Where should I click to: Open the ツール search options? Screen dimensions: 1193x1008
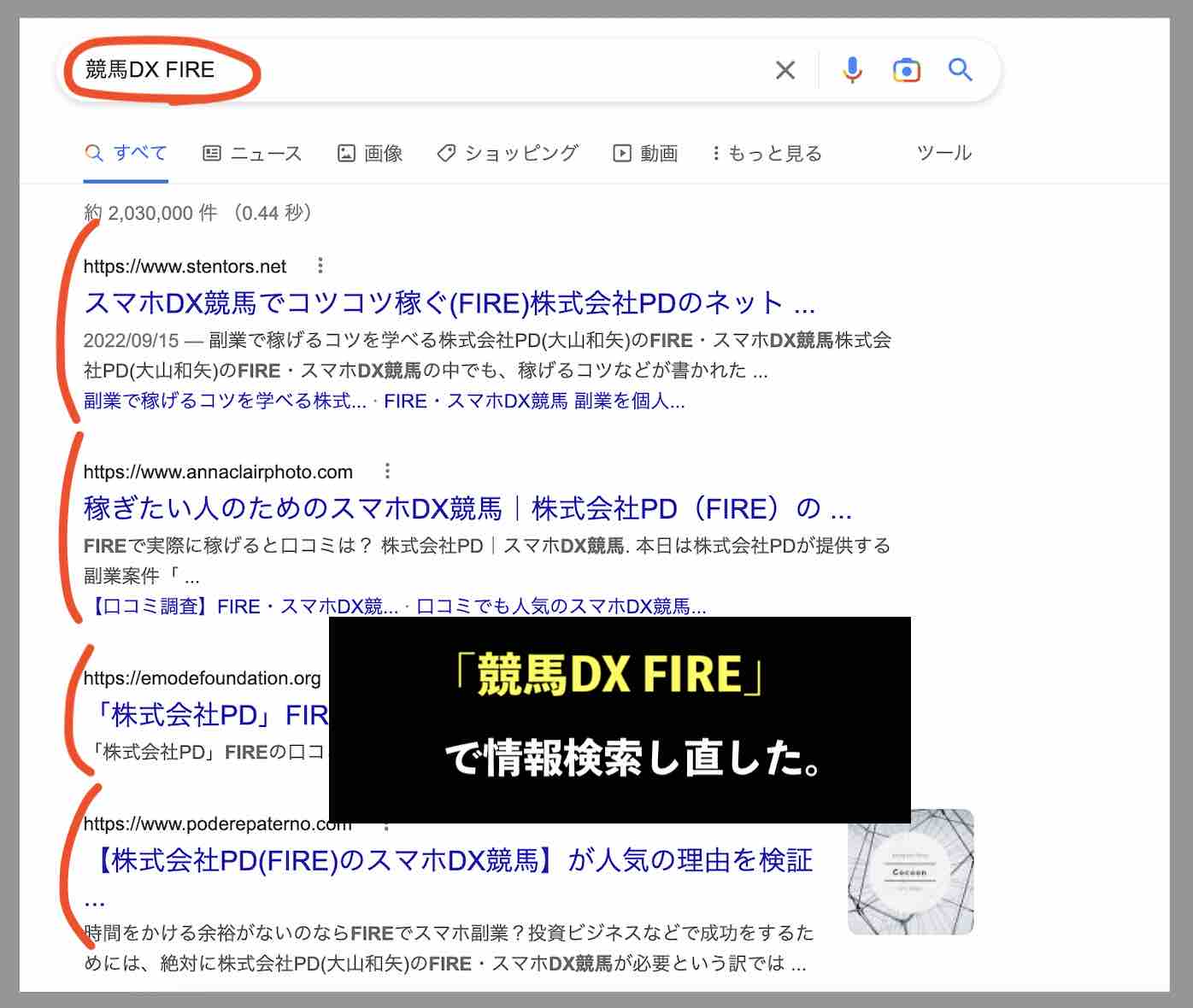pyautogui.click(x=944, y=153)
